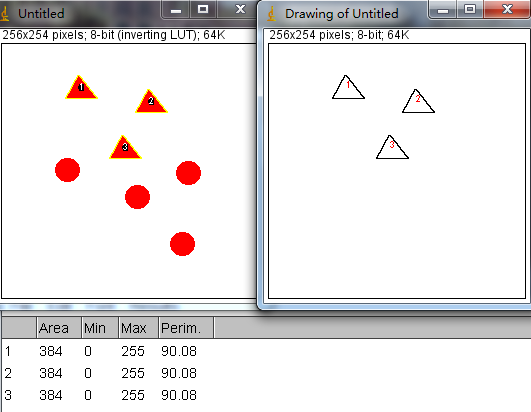Click outlined triangle 3 in Drawing window

392,149
